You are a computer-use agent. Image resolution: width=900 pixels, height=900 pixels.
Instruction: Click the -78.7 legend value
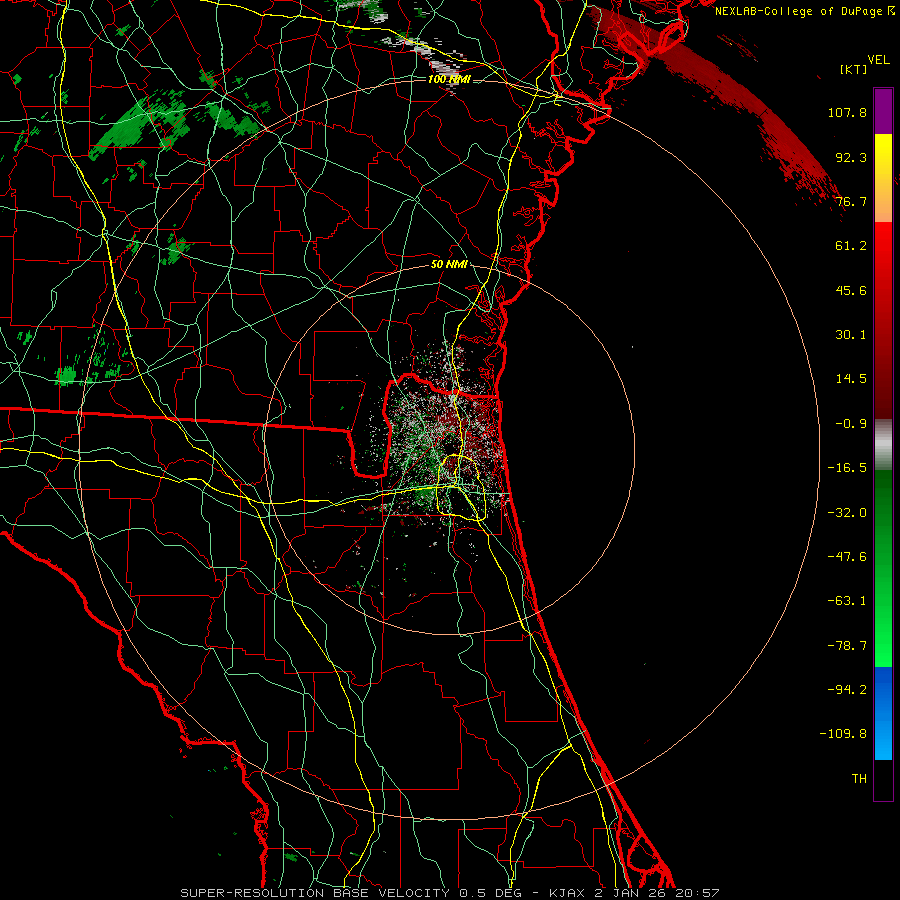pos(847,646)
